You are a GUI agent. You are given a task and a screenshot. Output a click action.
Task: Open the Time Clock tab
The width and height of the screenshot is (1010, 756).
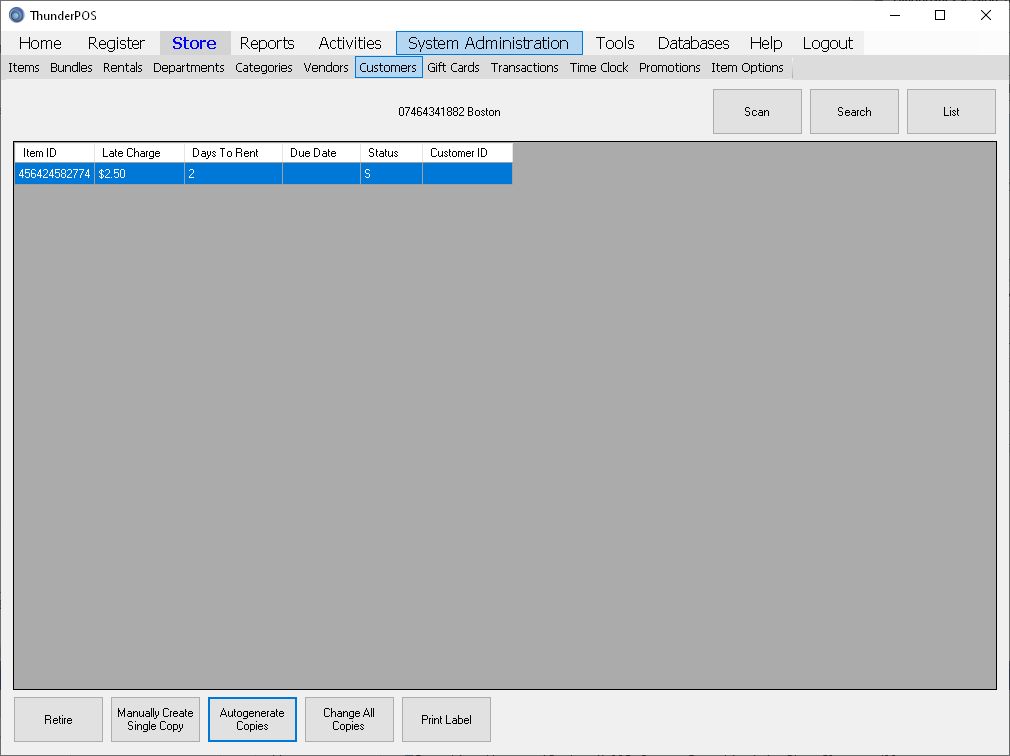click(599, 68)
